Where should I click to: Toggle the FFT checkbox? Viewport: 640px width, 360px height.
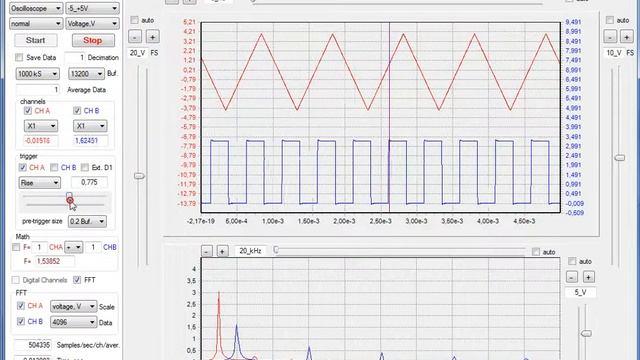pos(77,280)
